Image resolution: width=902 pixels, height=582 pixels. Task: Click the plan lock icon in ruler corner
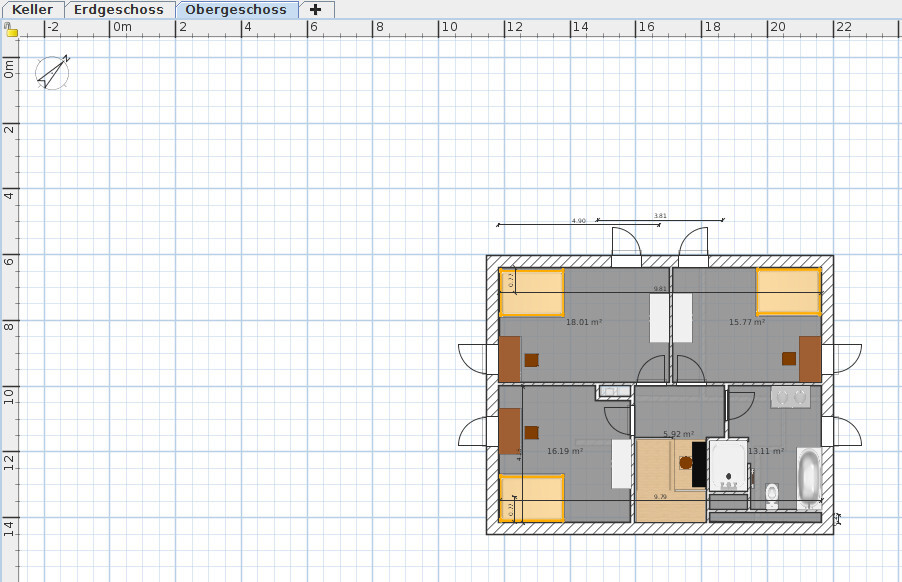click(11, 30)
